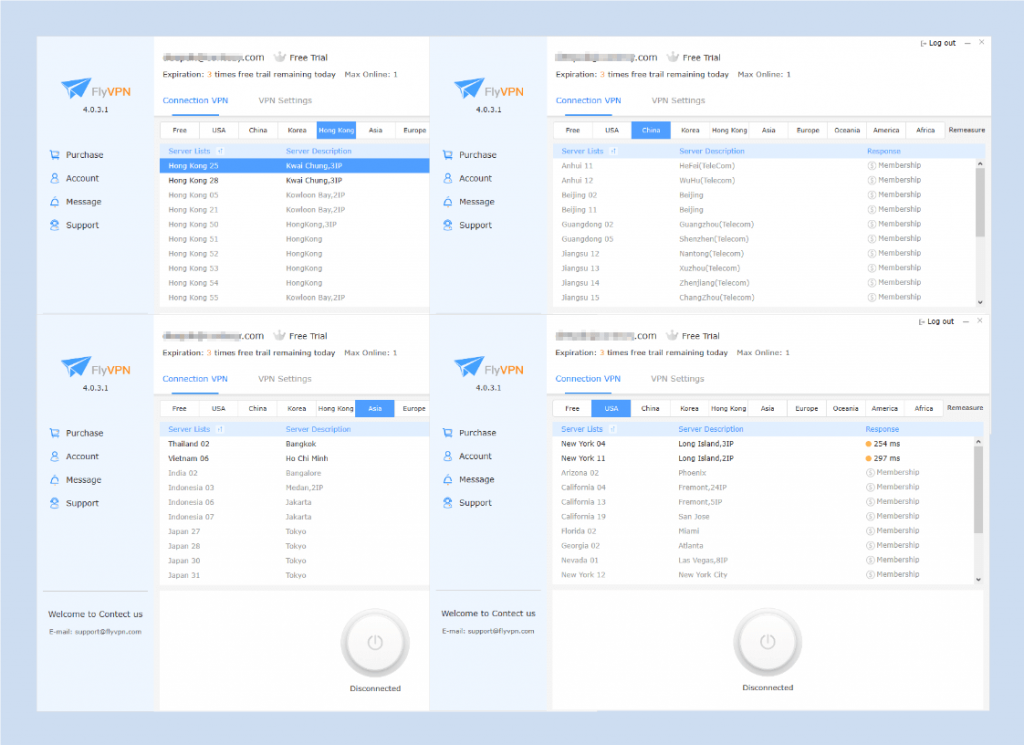
Task: Select the Vietnam 06 Ho Chi Minh server
Action: click(x=295, y=458)
